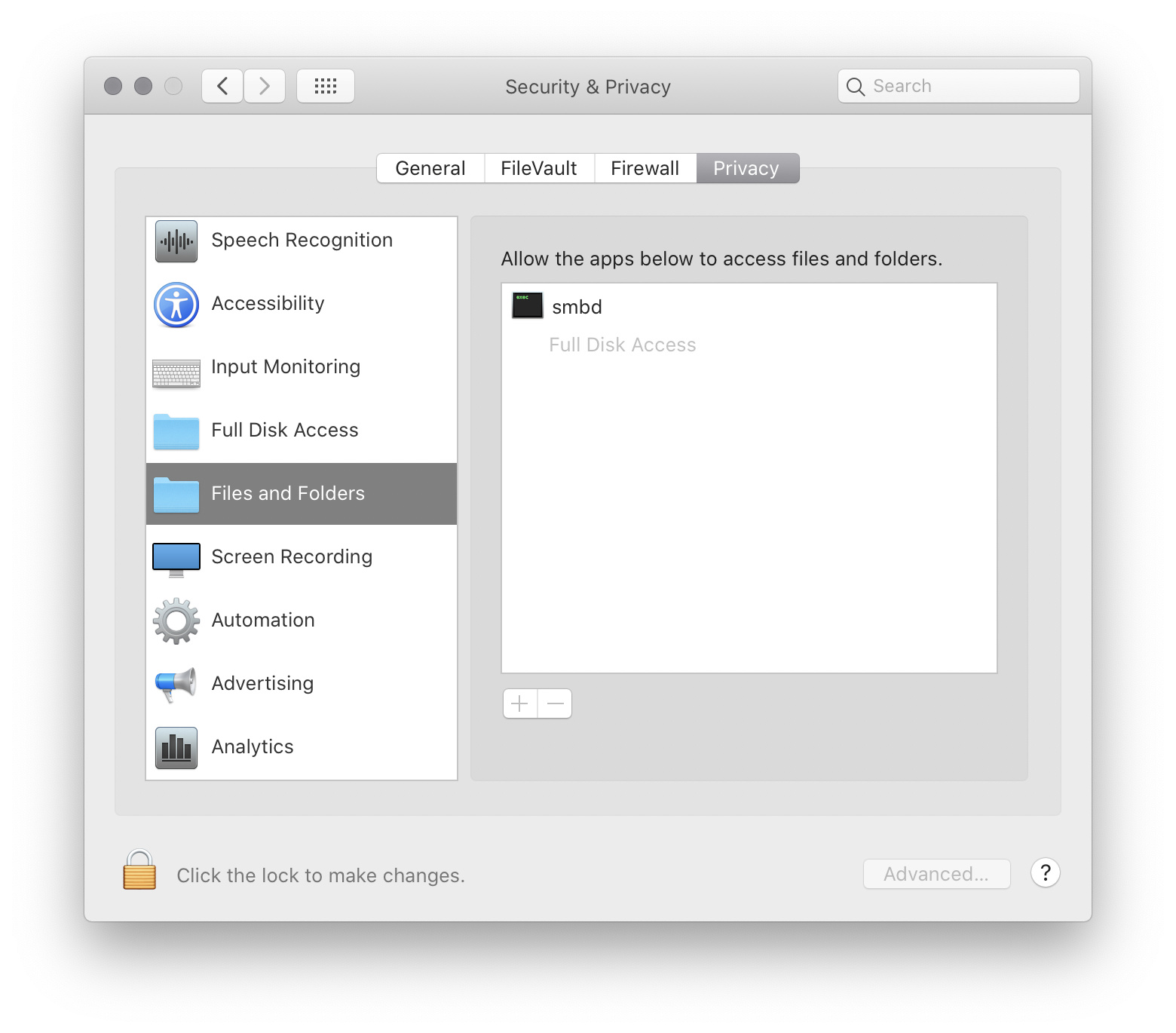Click the Files and Folders folder icon
This screenshot has width=1176, height=1033.
click(176, 495)
